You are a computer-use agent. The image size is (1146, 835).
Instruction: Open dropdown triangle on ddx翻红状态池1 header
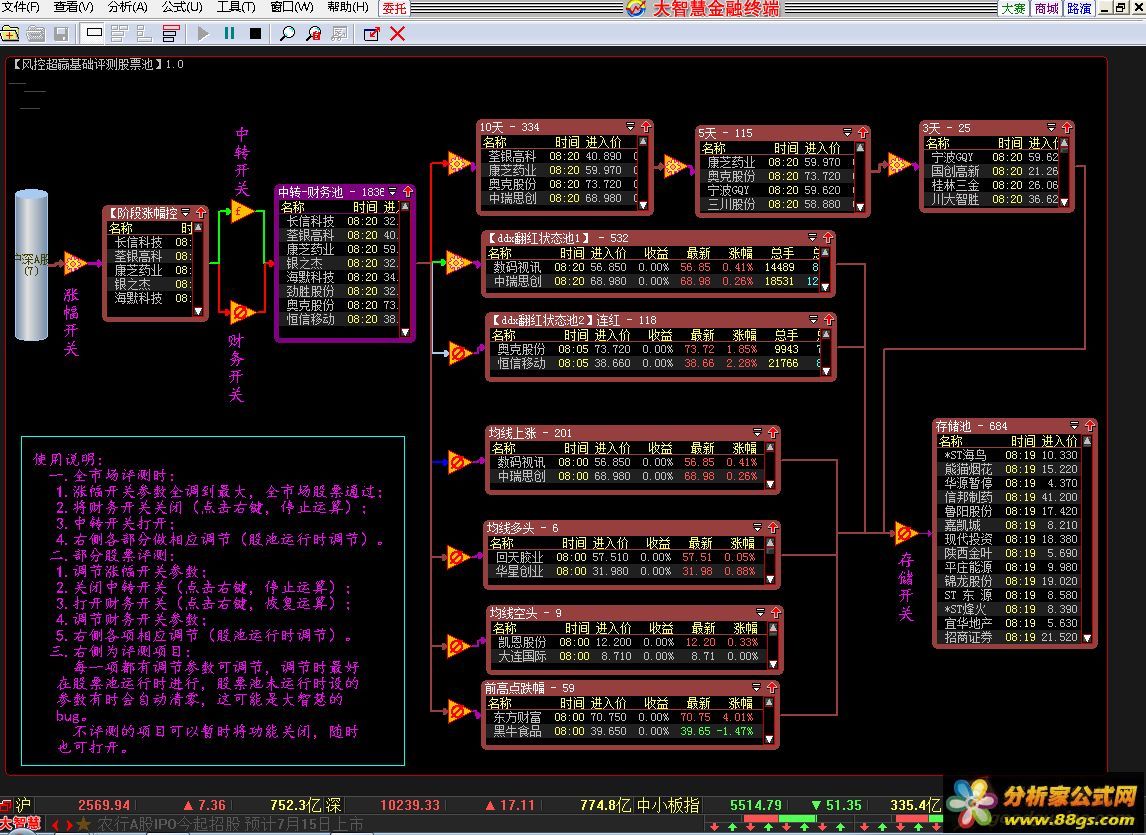click(x=812, y=237)
